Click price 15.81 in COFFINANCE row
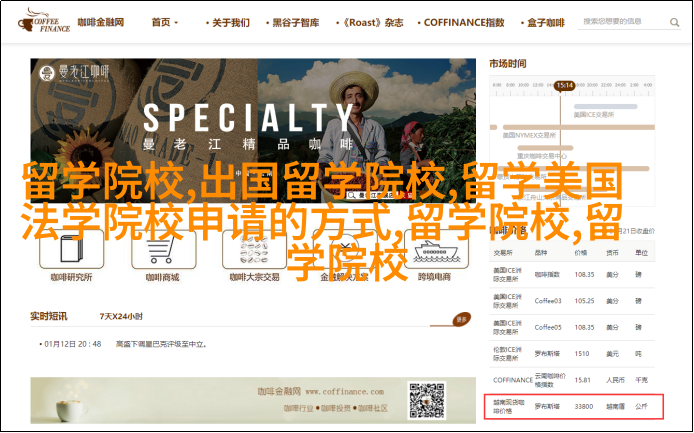Screen dimensions: 694x433 point(583,380)
